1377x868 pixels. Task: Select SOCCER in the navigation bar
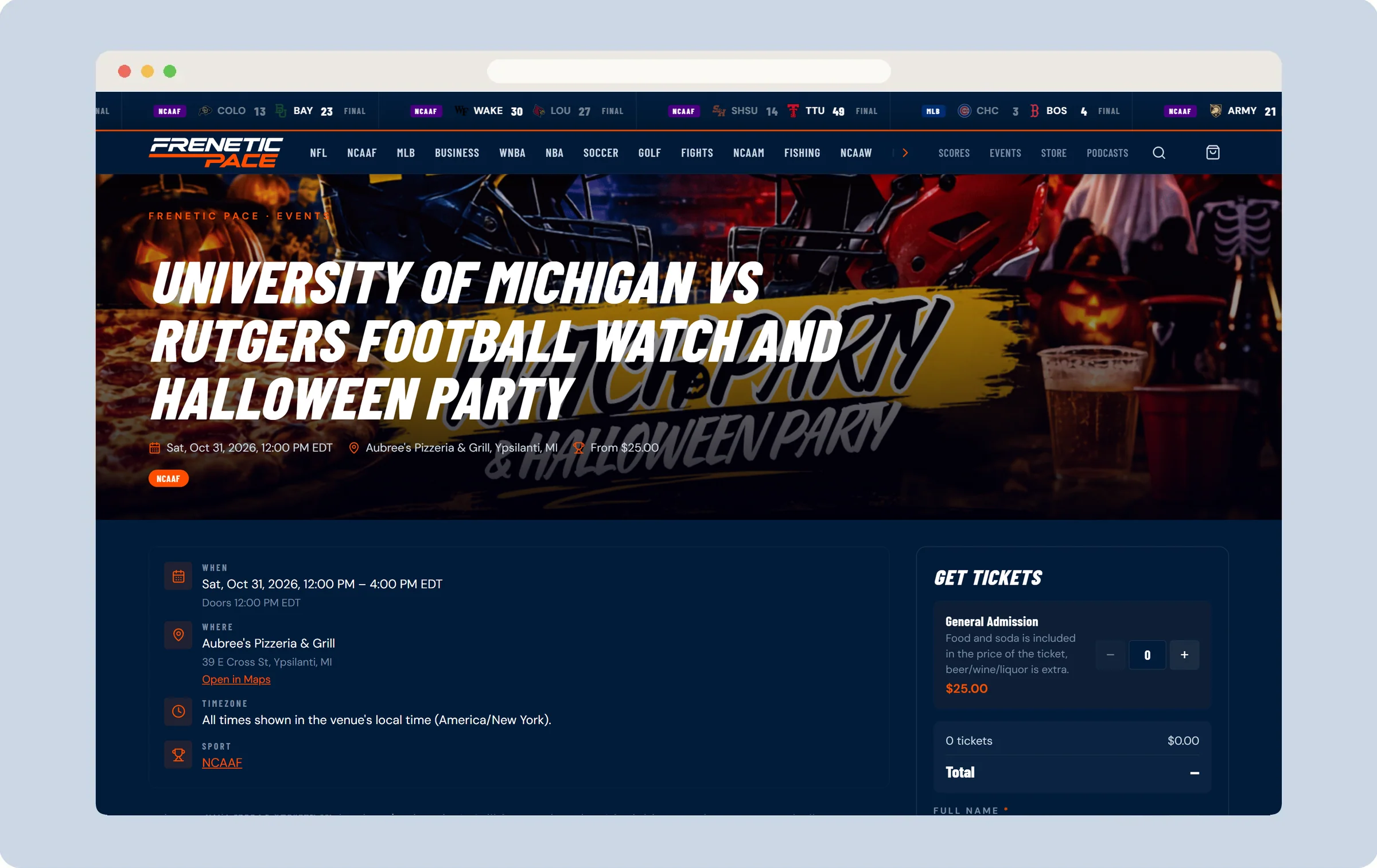601,153
